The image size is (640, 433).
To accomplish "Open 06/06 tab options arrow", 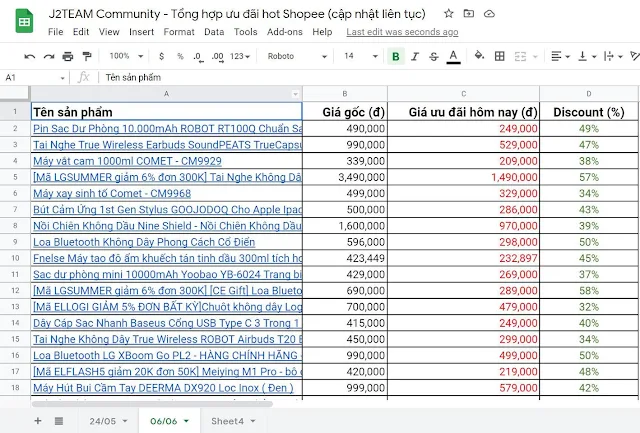I will (x=187, y=421).
